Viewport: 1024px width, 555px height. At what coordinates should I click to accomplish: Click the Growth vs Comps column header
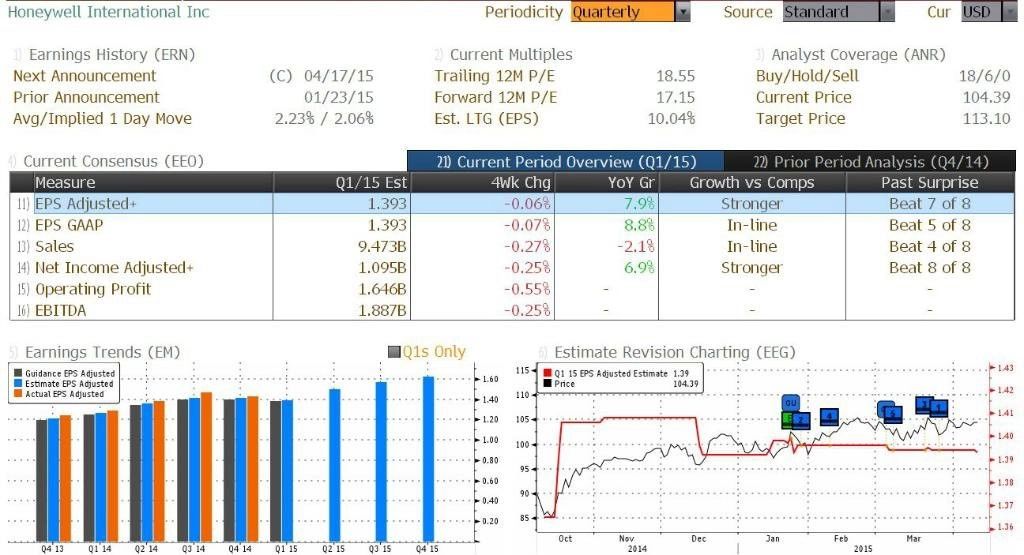pos(752,182)
